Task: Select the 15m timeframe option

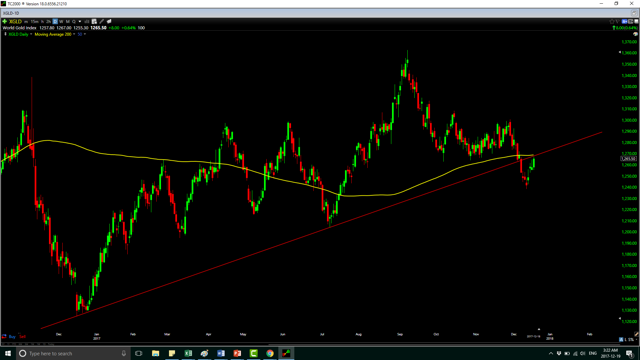Action: coord(34,21)
